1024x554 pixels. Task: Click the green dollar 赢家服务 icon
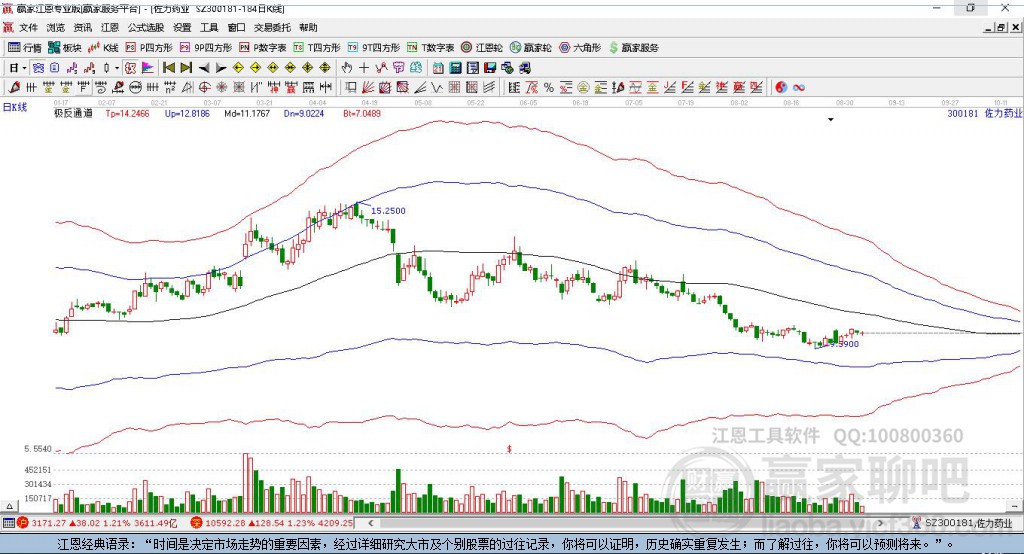[x=633, y=47]
